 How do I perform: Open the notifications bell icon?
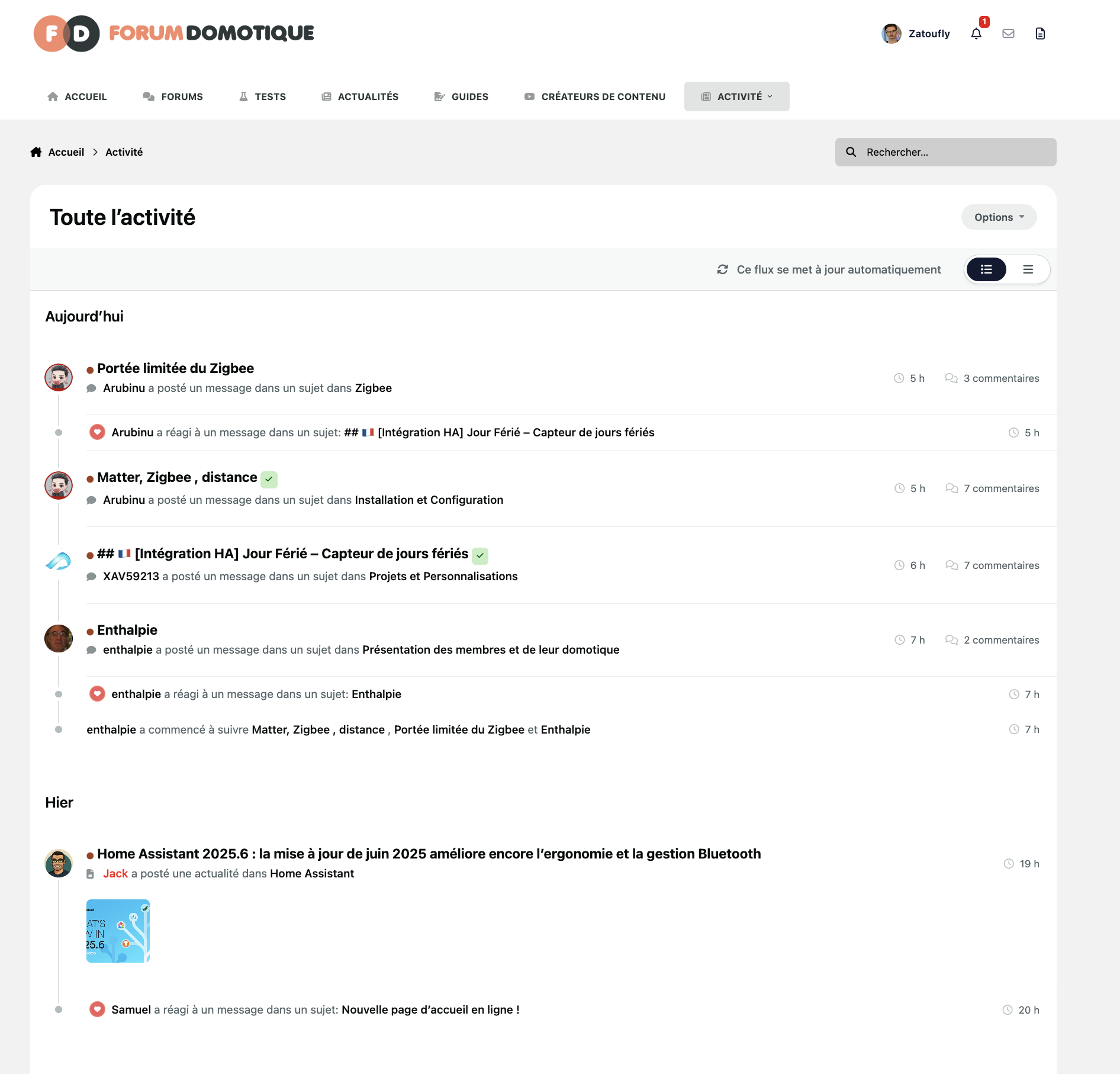click(x=976, y=34)
